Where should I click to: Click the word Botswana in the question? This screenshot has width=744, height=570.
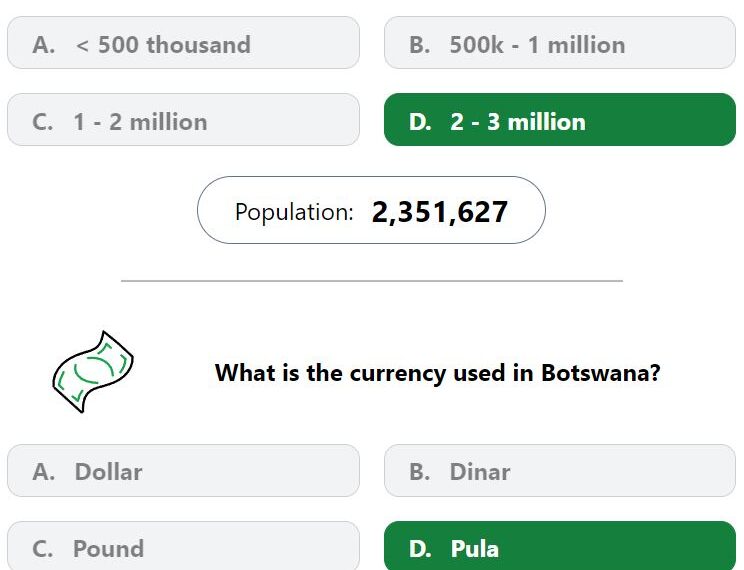(x=601, y=373)
